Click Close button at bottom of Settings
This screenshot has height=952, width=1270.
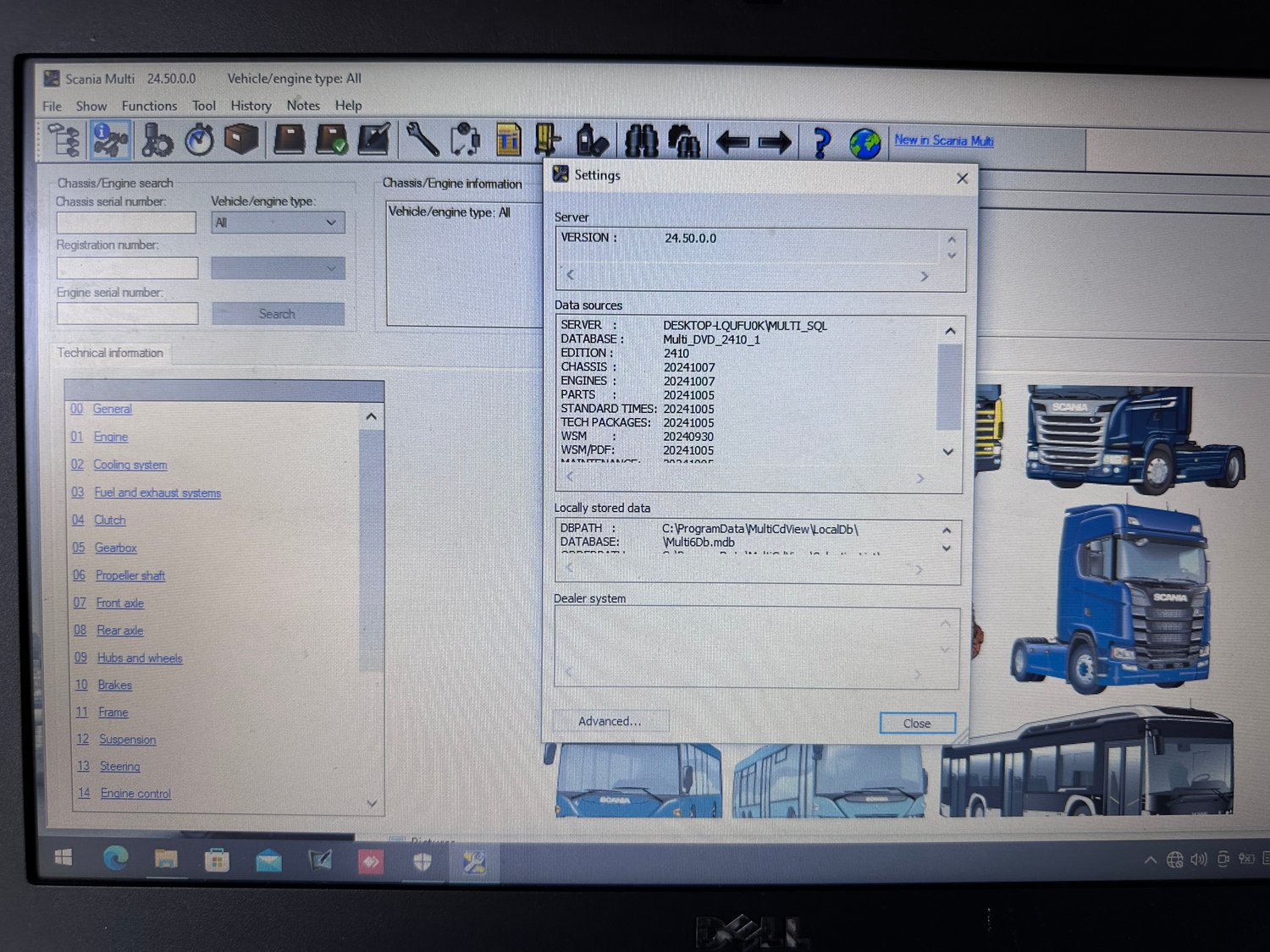(917, 724)
